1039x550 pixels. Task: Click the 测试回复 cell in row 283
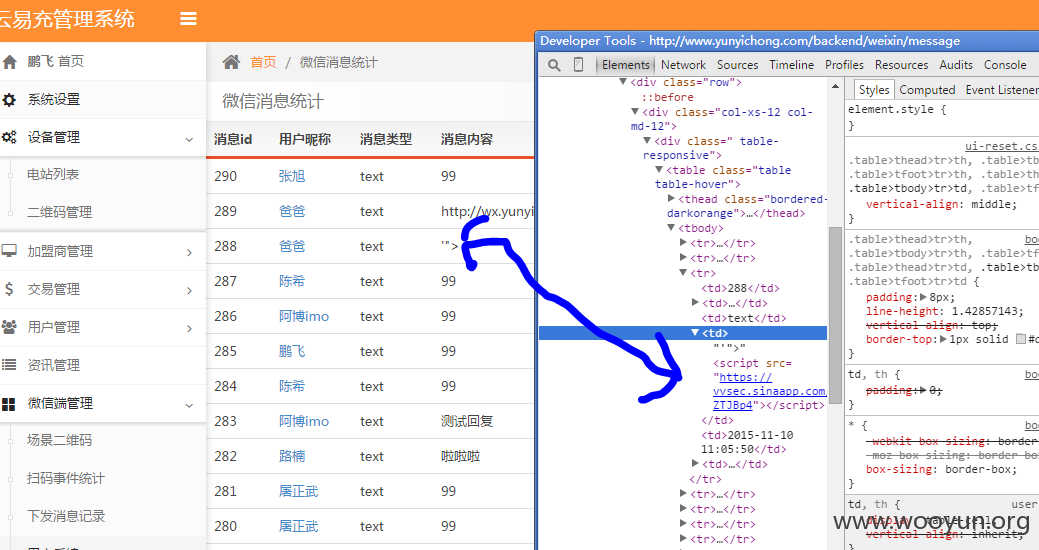click(467, 421)
